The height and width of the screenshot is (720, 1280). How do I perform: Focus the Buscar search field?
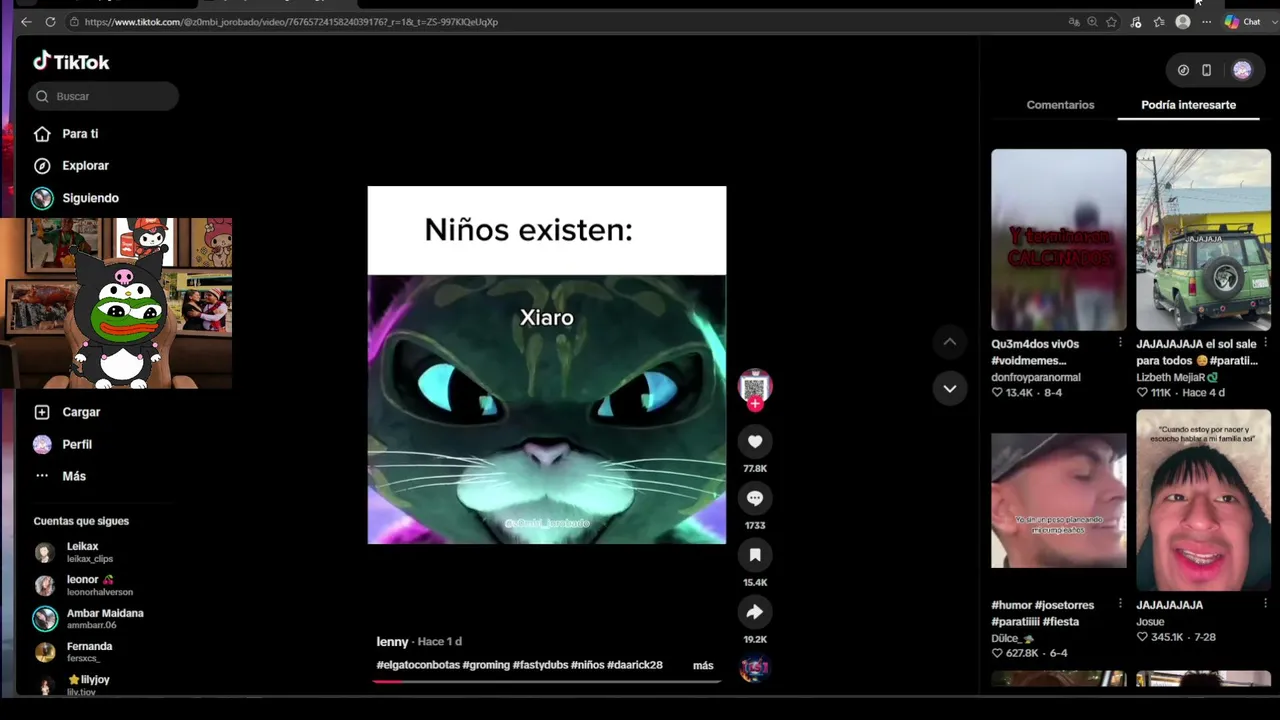click(104, 96)
